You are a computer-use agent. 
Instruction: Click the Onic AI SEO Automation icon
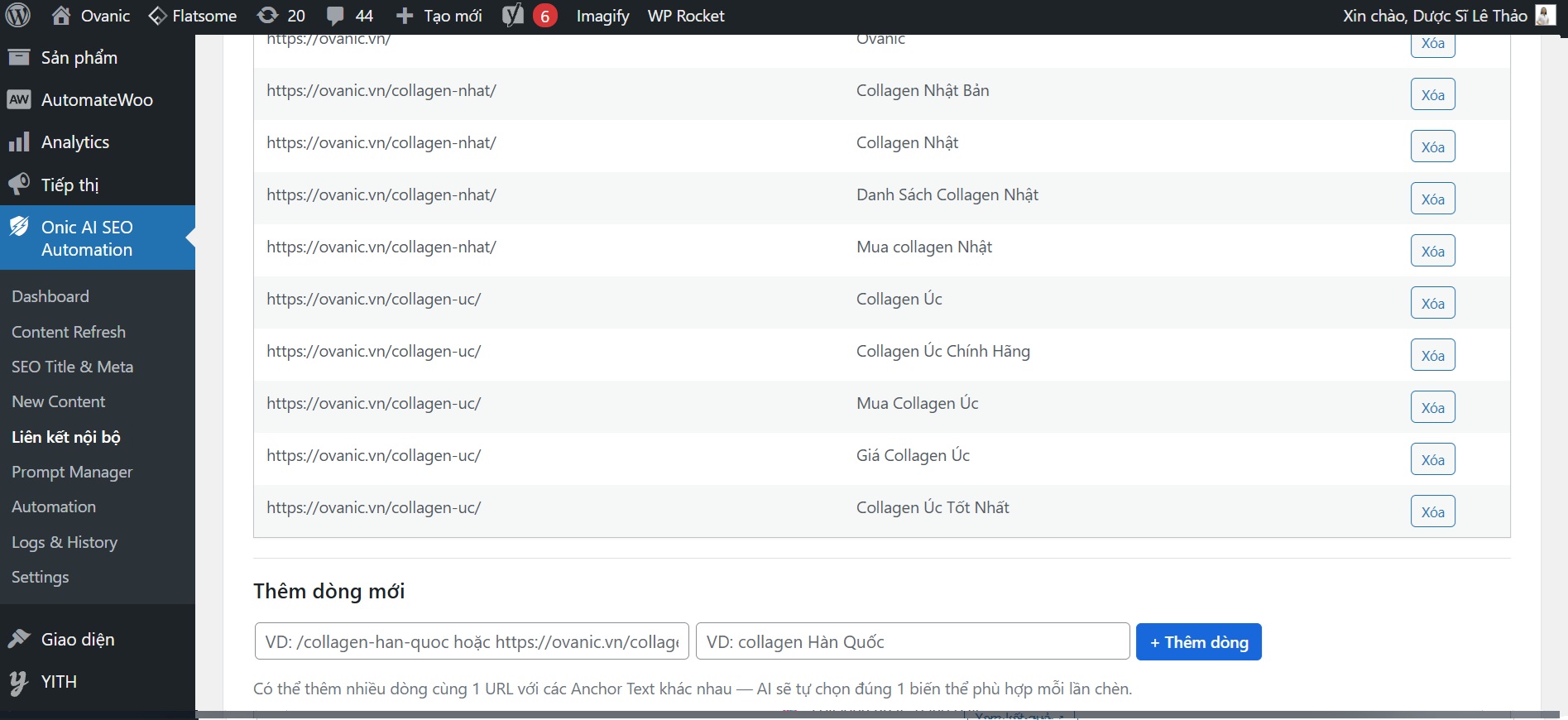pos(19,227)
